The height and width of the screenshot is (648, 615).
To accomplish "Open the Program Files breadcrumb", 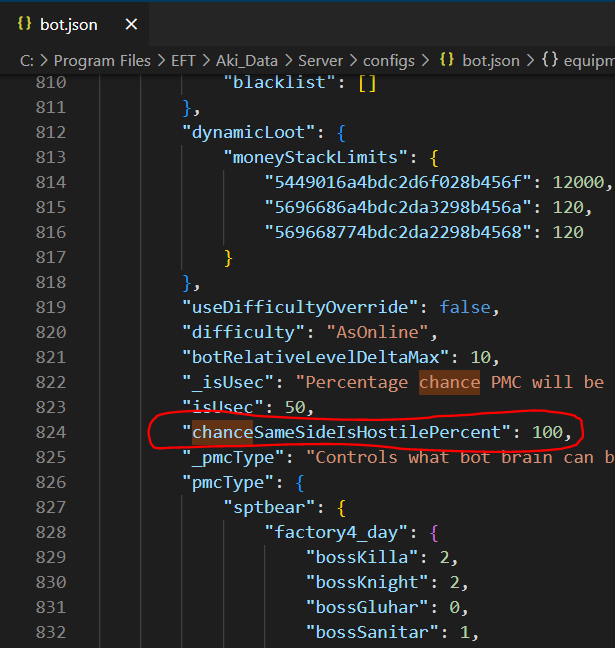I will click(104, 60).
